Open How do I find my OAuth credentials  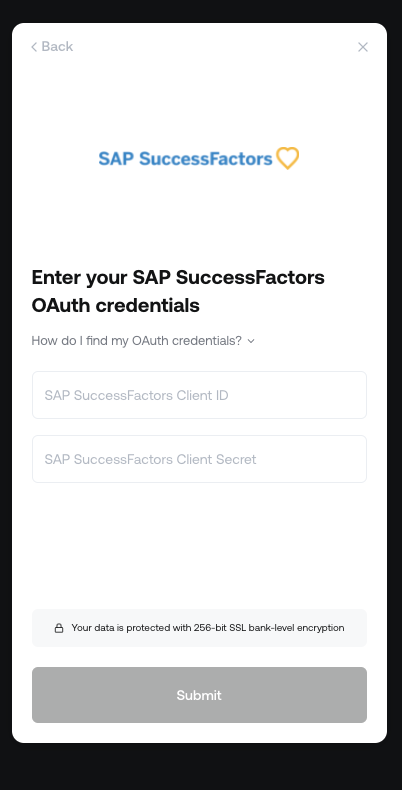(x=137, y=341)
